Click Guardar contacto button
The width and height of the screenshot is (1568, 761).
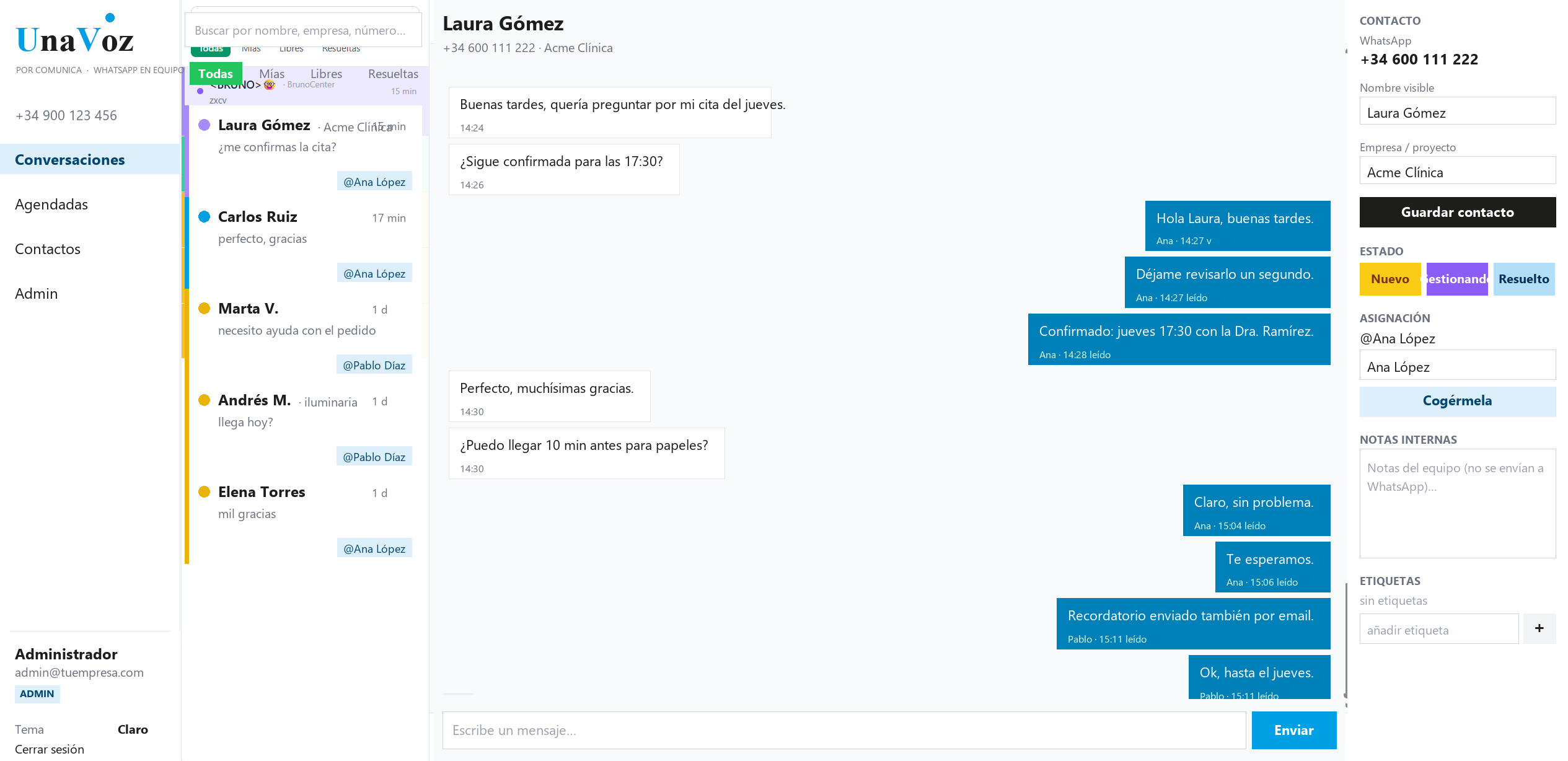[x=1457, y=212]
